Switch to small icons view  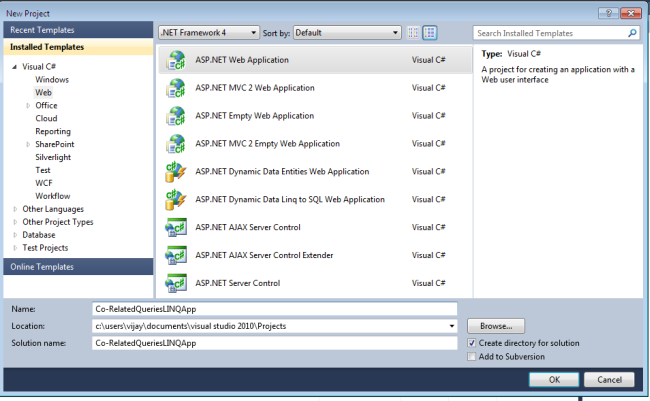point(413,33)
